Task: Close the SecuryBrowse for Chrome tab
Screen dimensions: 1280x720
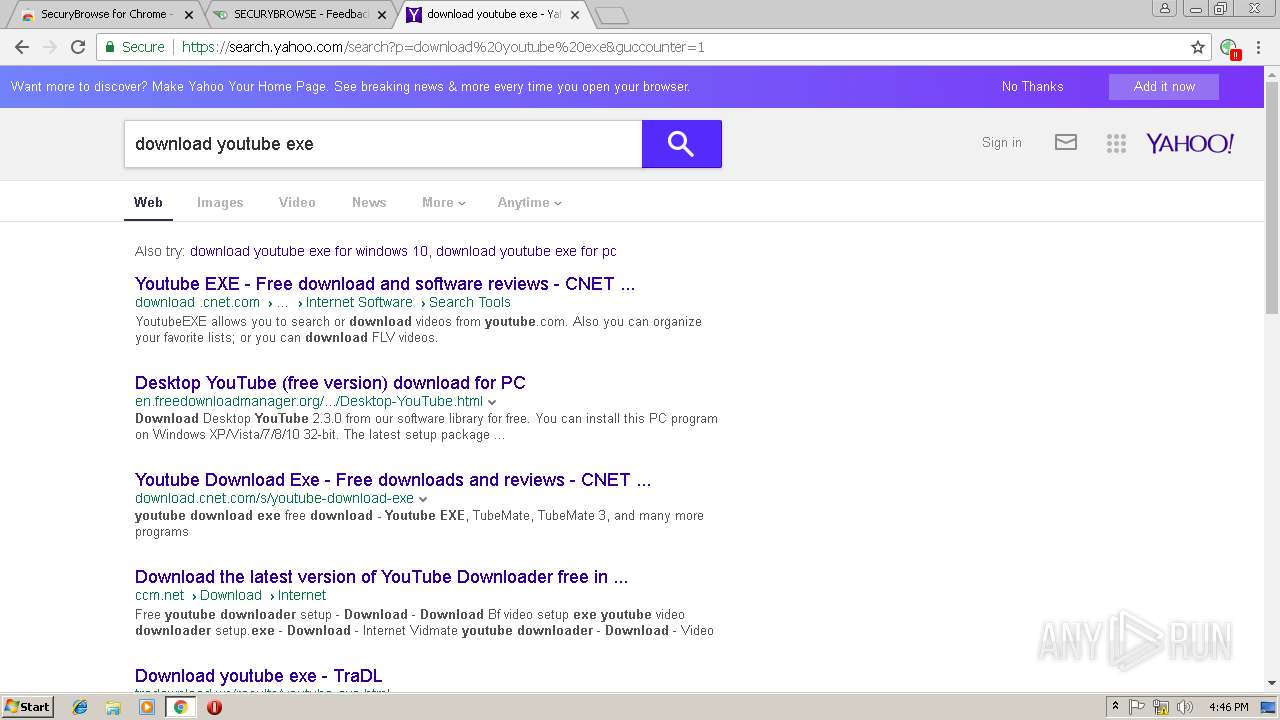Action: point(189,15)
